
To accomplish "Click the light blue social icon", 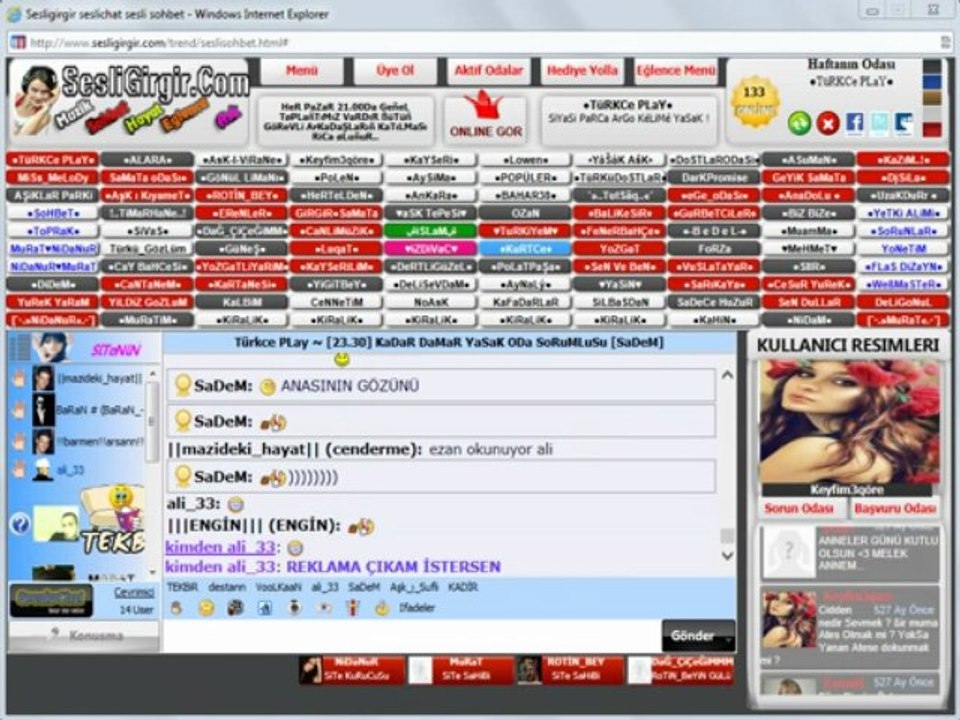I will point(879,123).
